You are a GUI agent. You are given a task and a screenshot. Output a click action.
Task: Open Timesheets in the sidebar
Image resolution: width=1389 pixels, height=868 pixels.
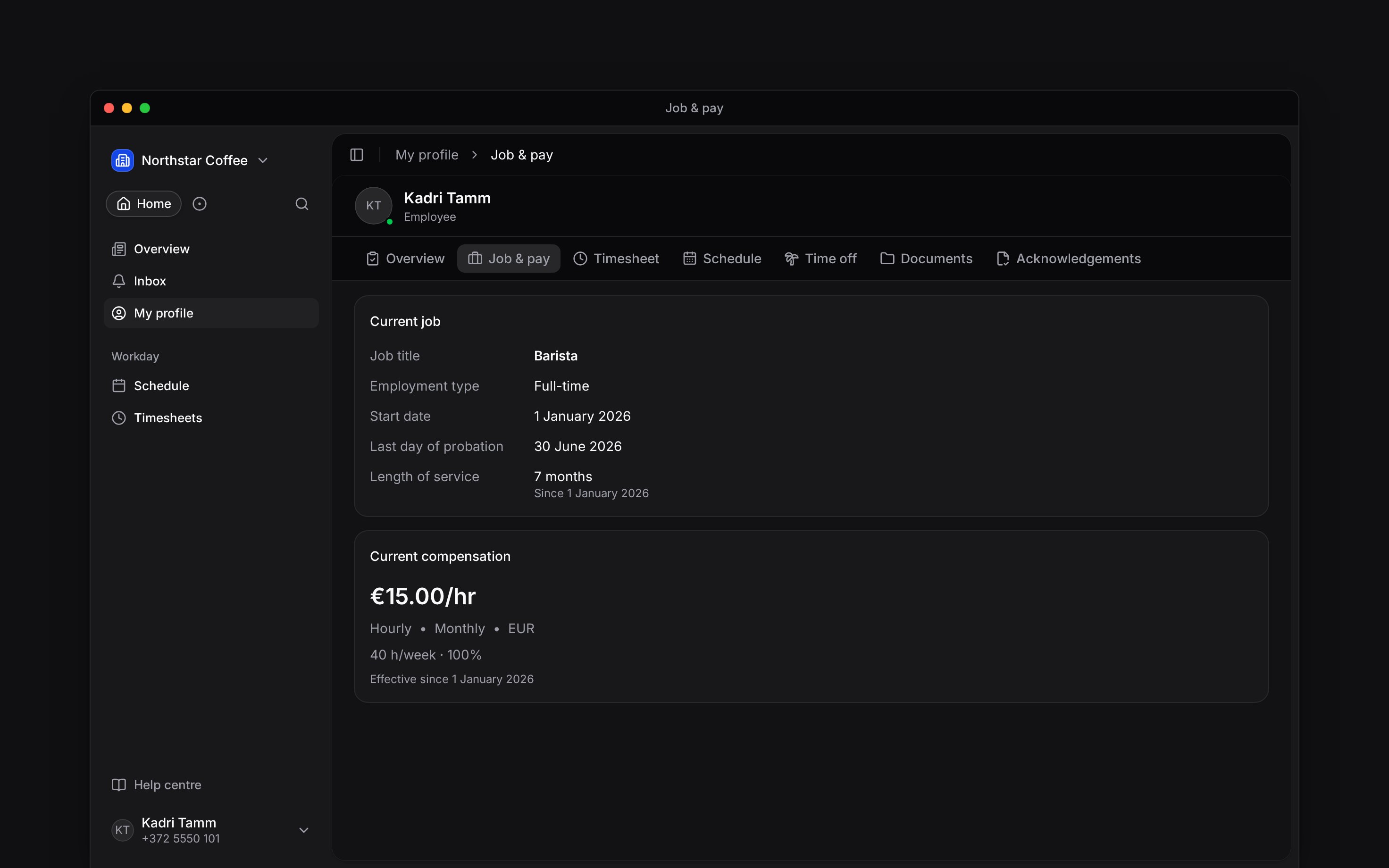point(211,418)
